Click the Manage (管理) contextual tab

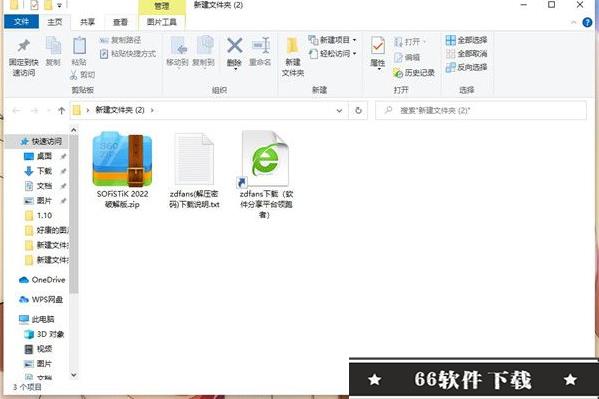coord(162,6)
